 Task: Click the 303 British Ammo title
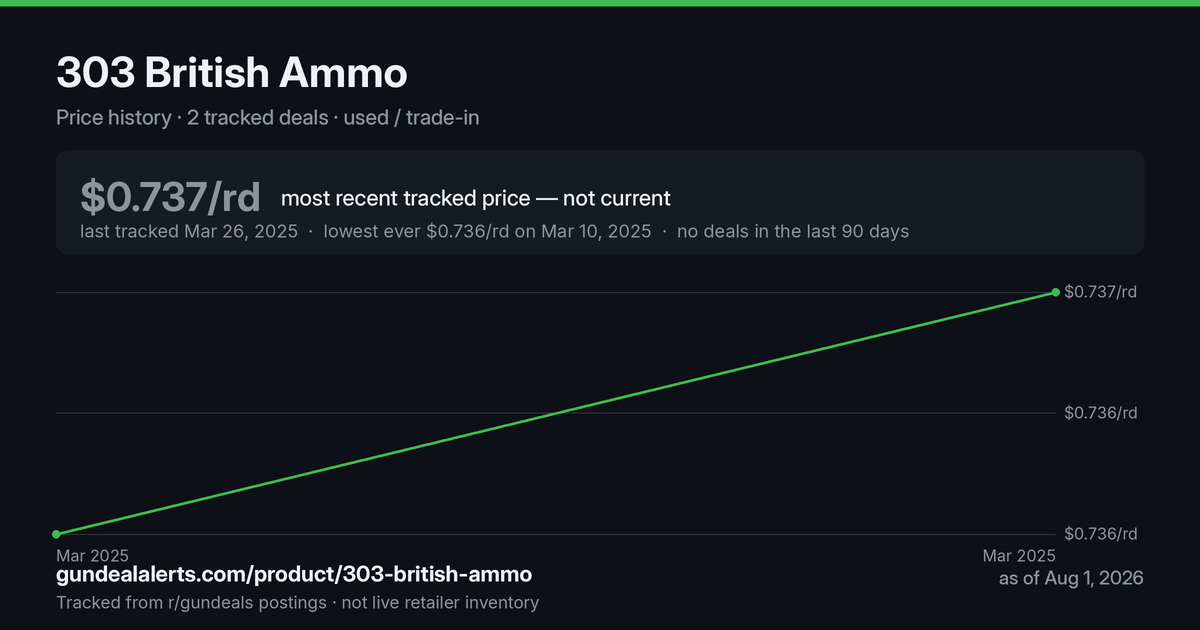click(x=232, y=74)
